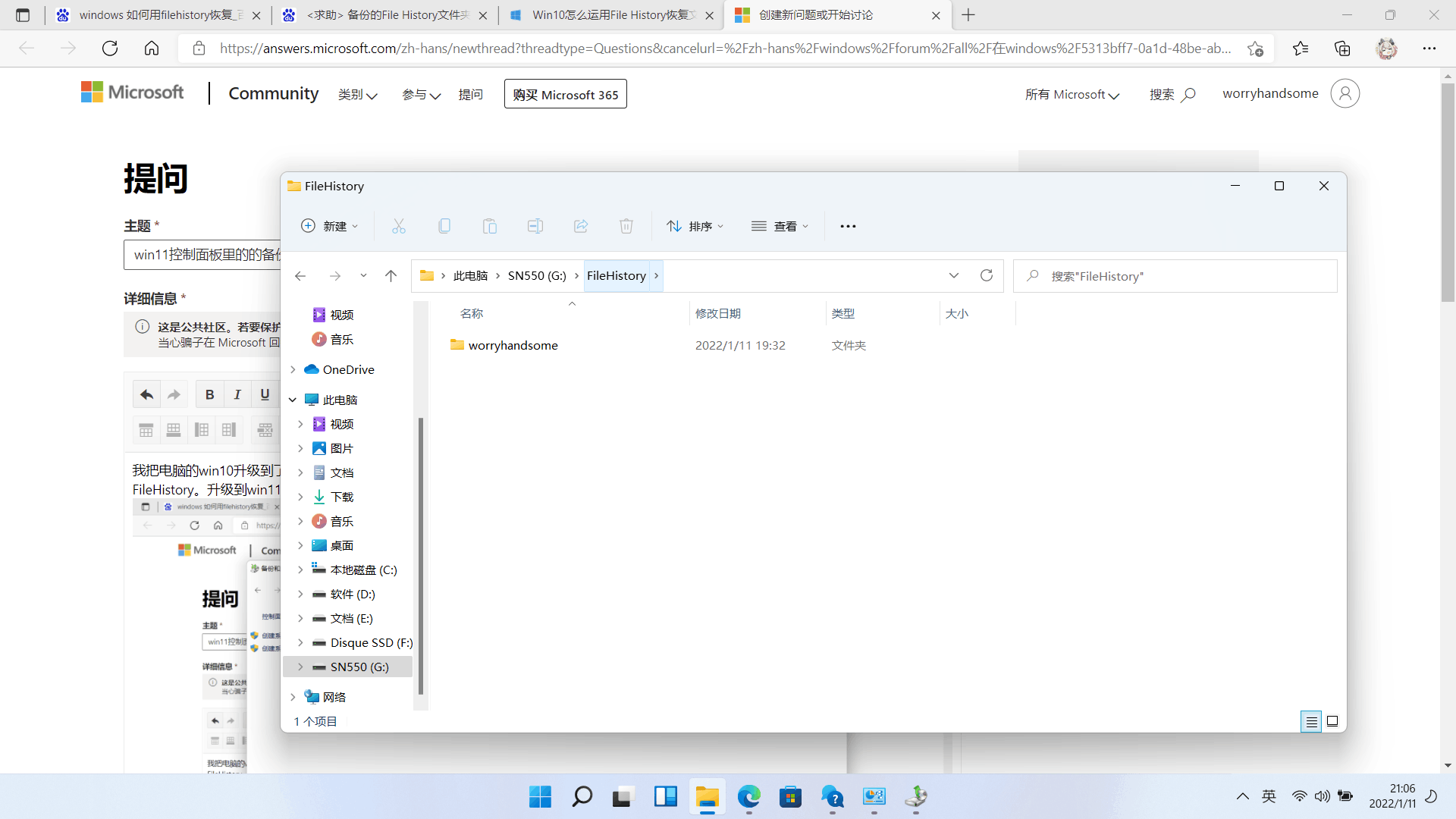
Task: Click the 此电脑 breadcrumb in the address bar
Action: coord(470,275)
